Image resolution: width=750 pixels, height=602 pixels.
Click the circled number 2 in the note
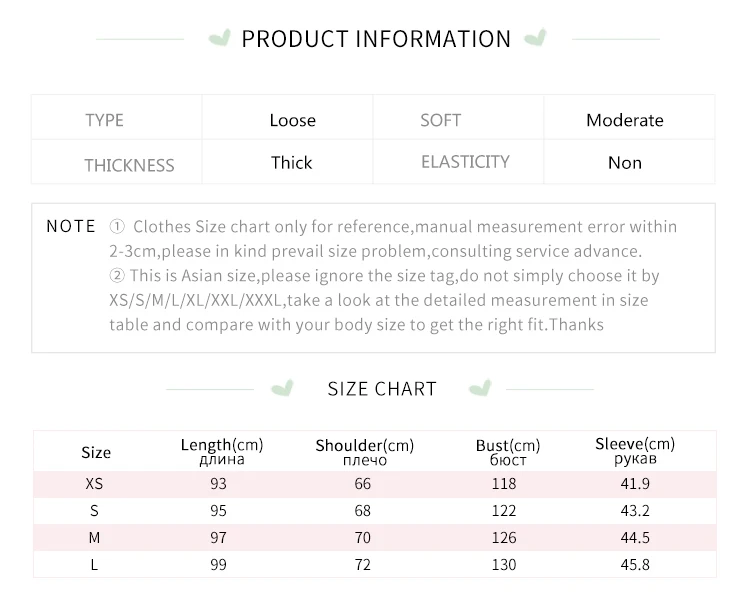[x=117, y=275]
